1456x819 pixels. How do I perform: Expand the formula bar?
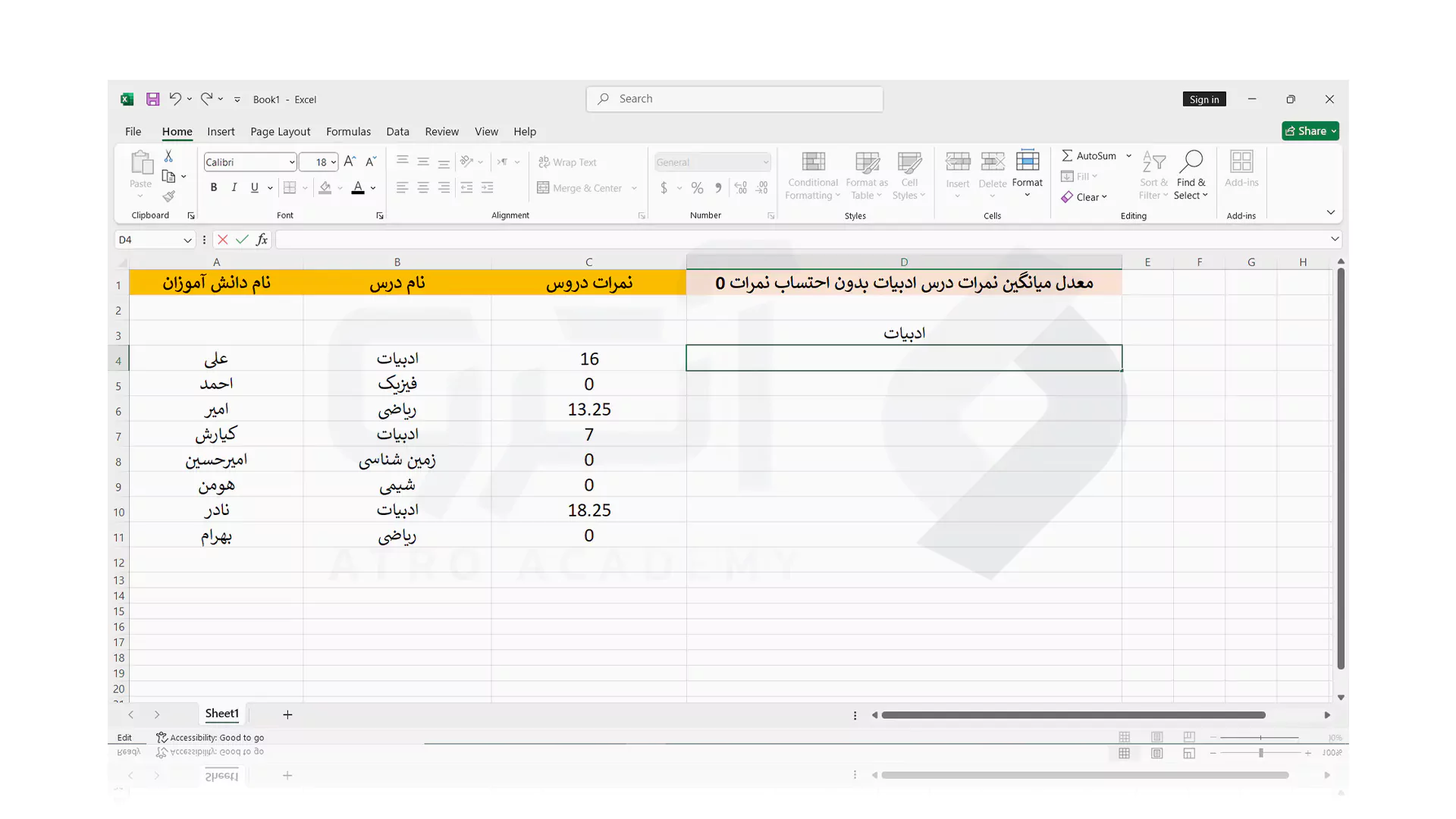tap(1335, 239)
